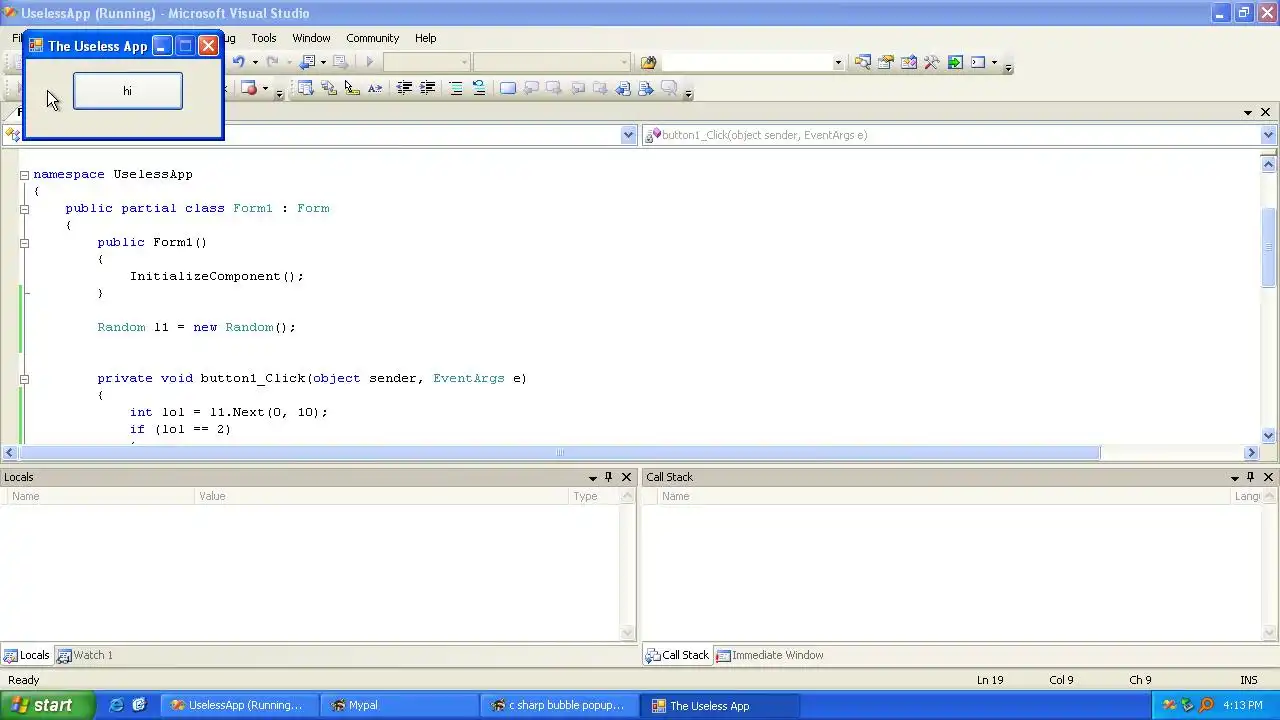Collapse the button1_Click method block
1280x720 pixels.
point(24,379)
